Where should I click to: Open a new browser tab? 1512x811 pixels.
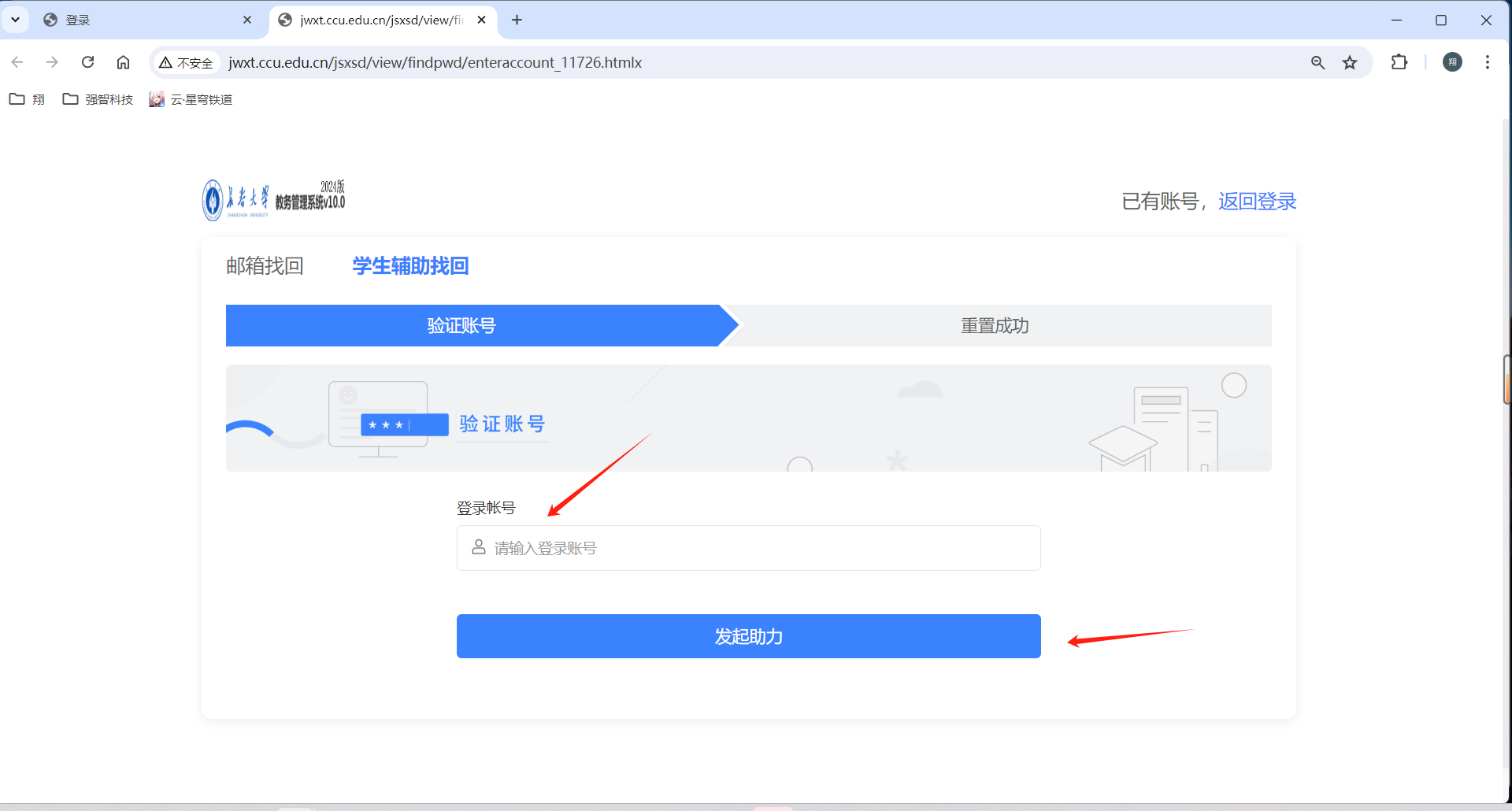(517, 20)
